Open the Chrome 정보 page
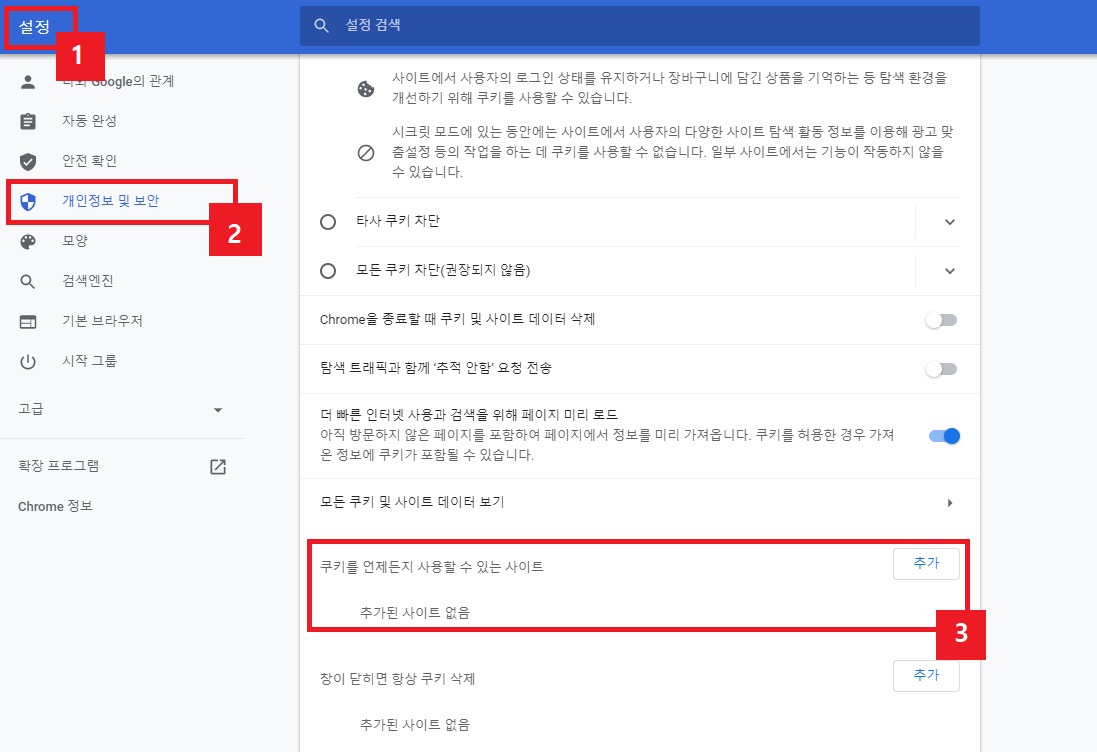1097x752 pixels. 55,506
